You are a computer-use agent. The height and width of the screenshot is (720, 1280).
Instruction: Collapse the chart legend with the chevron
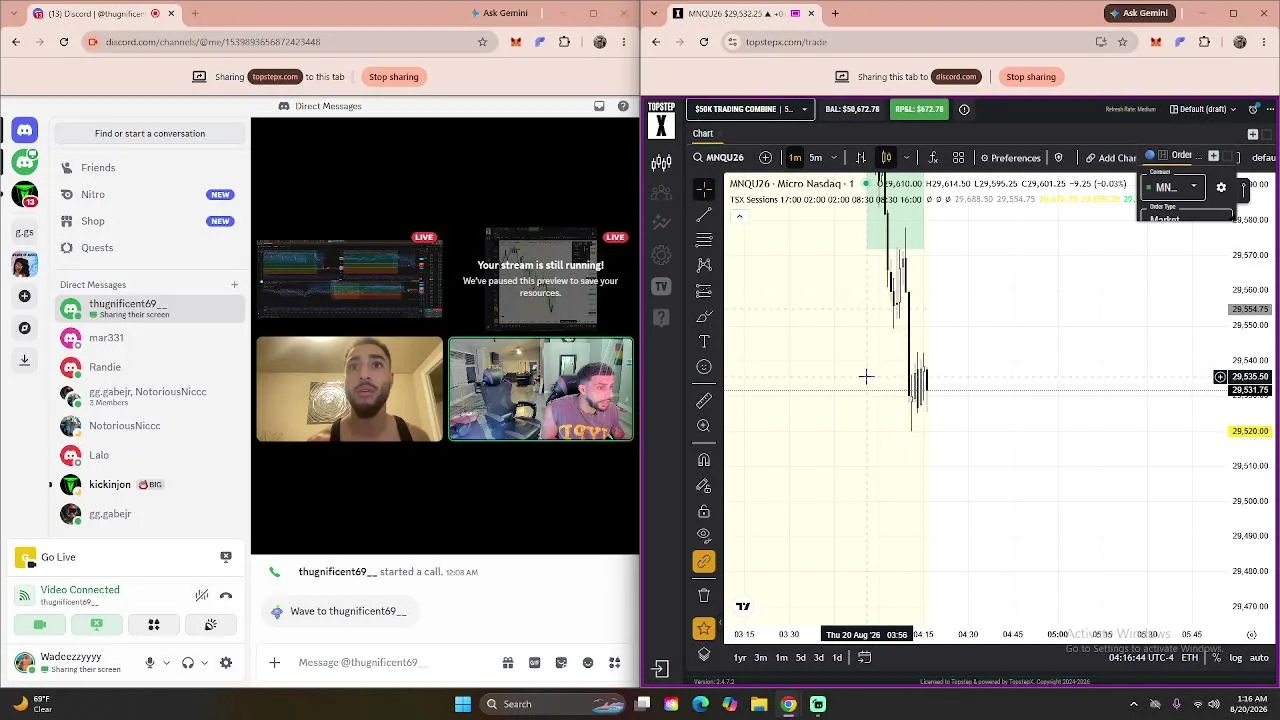739,216
